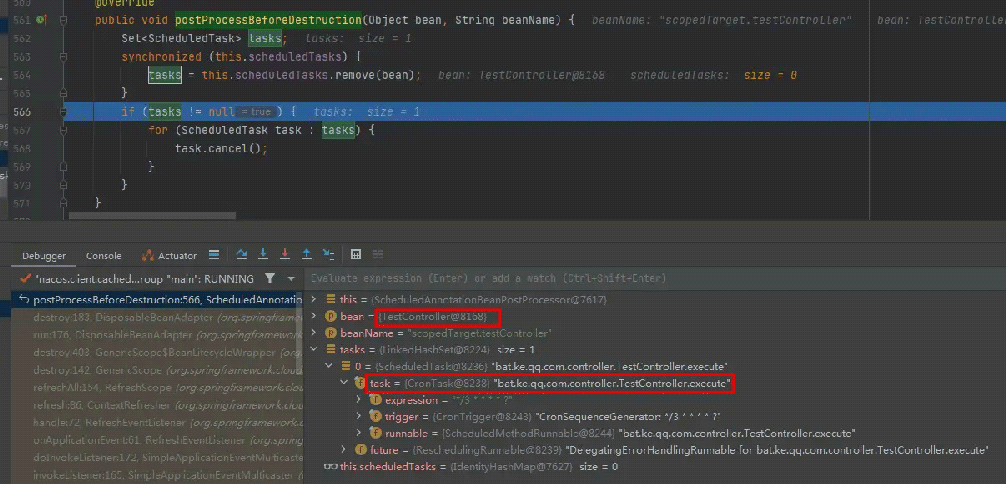Click the thread filter funnel icon

pyautogui.click(x=270, y=278)
